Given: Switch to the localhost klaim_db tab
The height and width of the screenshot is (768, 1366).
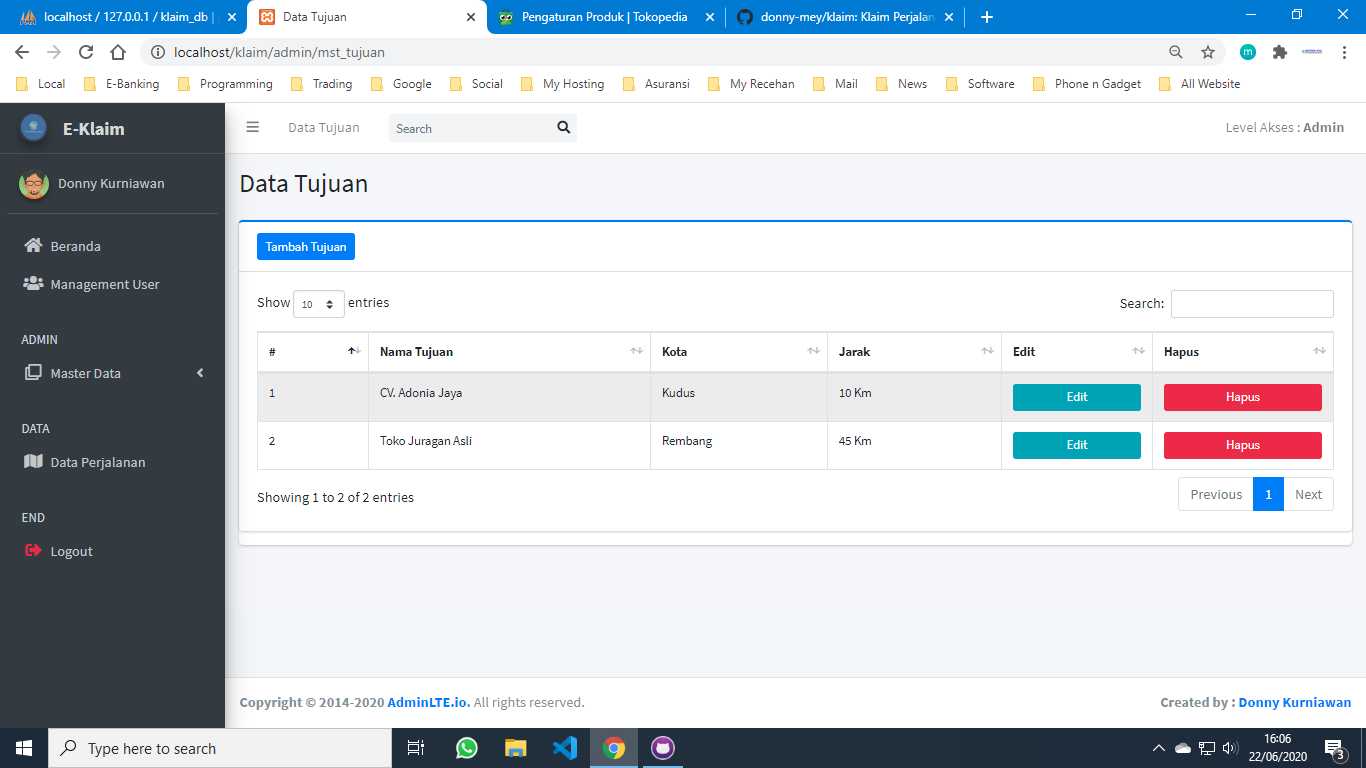Looking at the screenshot, I should coord(125,17).
